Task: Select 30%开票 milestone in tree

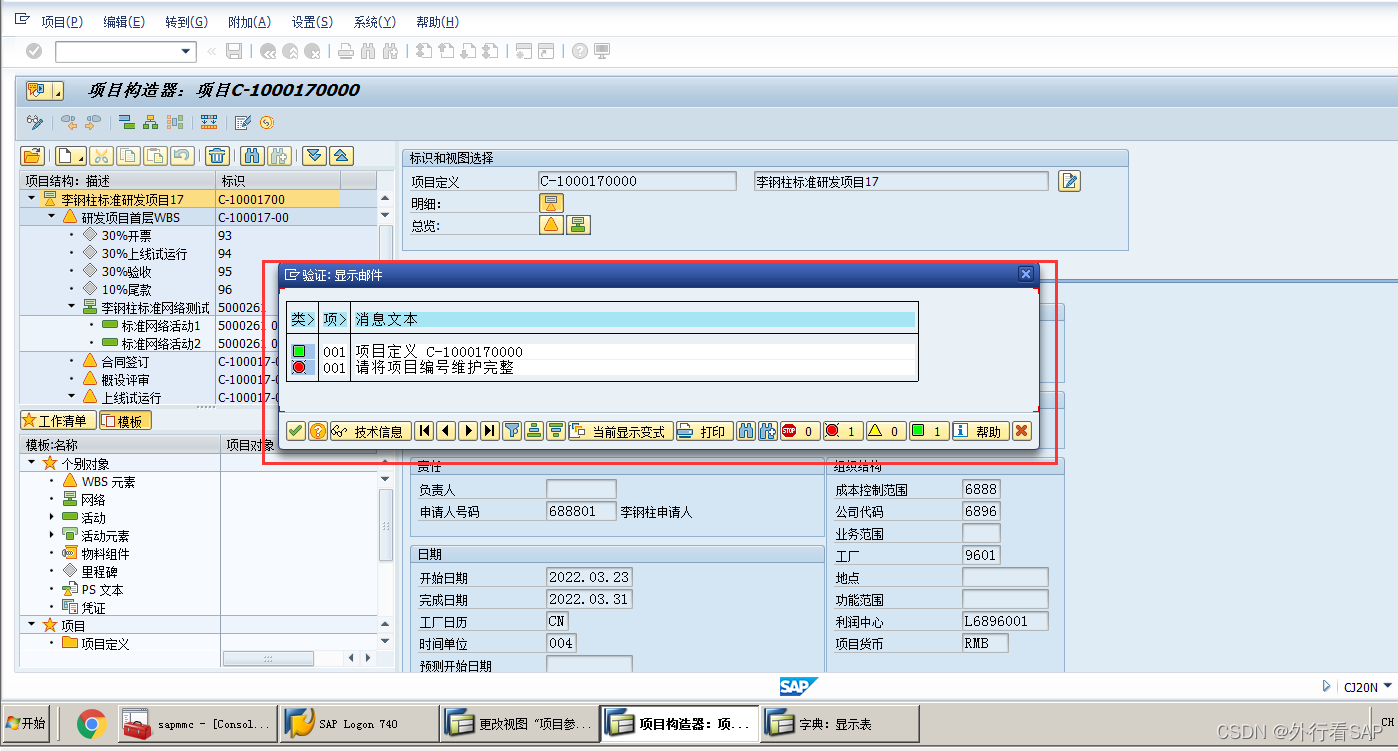Action: (x=126, y=236)
